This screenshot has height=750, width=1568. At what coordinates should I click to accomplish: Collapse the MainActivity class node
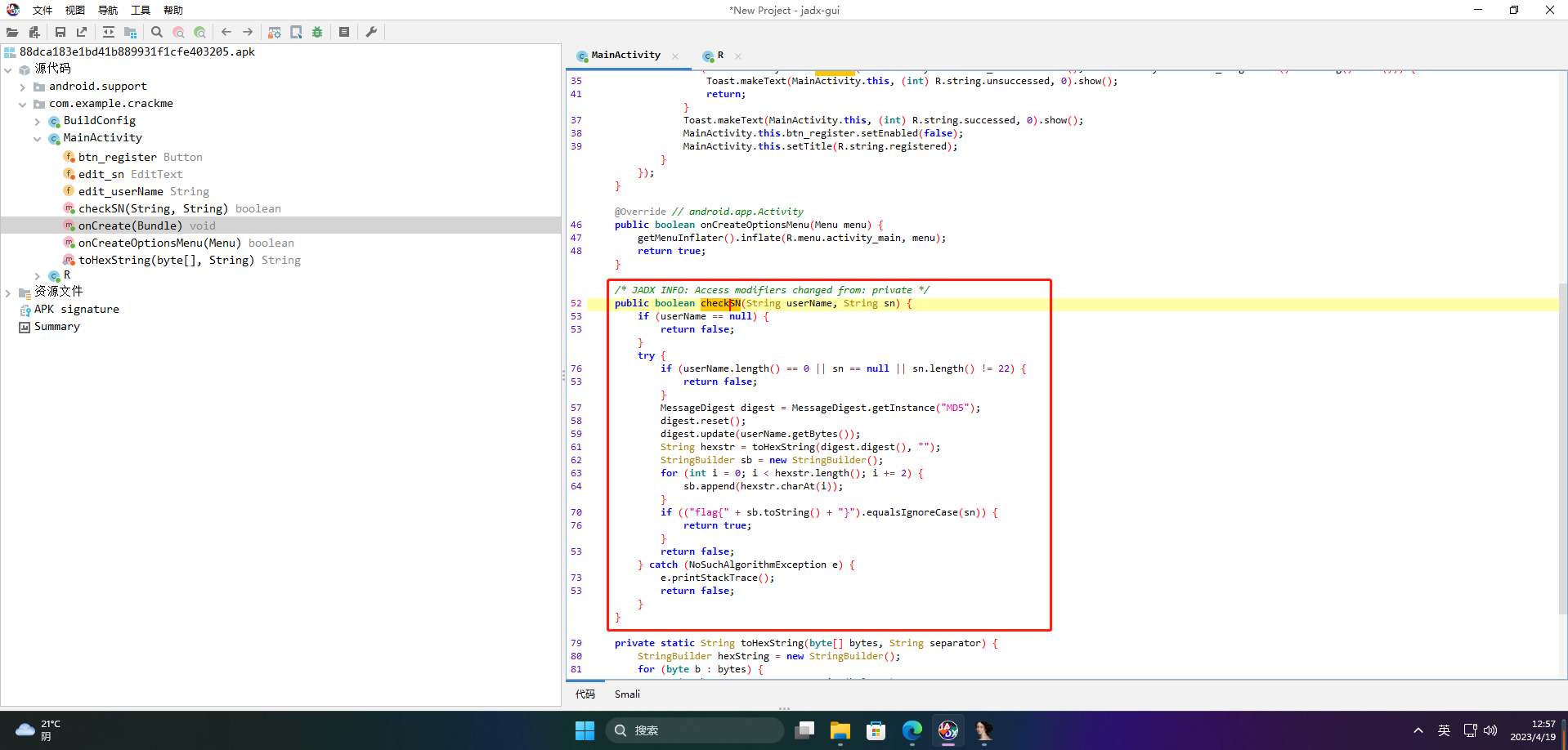pyautogui.click(x=38, y=139)
